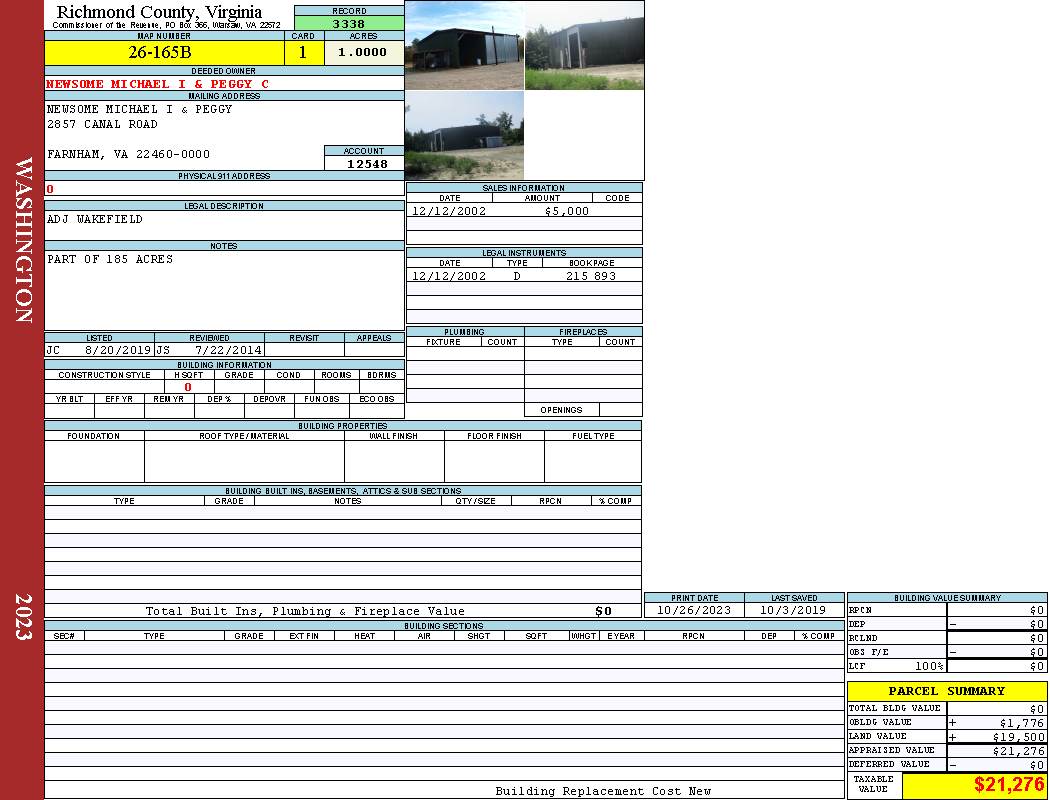Click the legal description ADJ WAKEFIELD text
Viewport: 1050px width, 800px height.
pos(95,219)
